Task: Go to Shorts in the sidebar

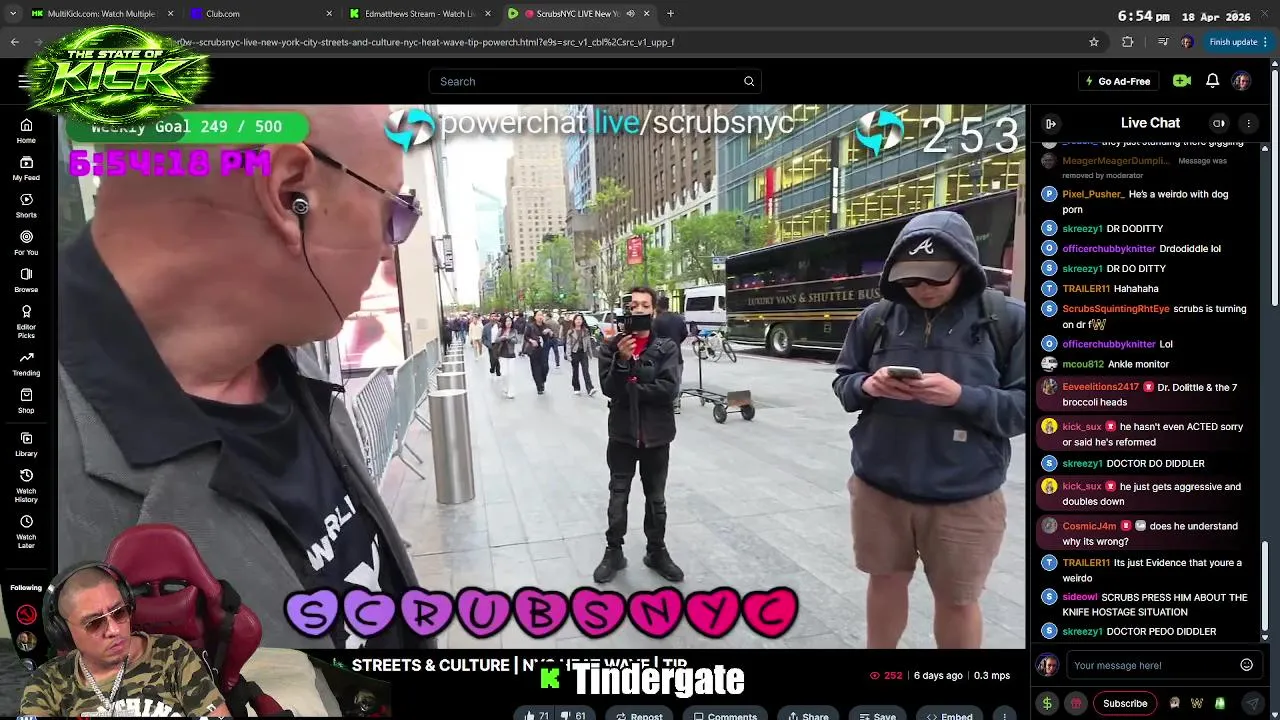Action: click(x=26, y=205)
